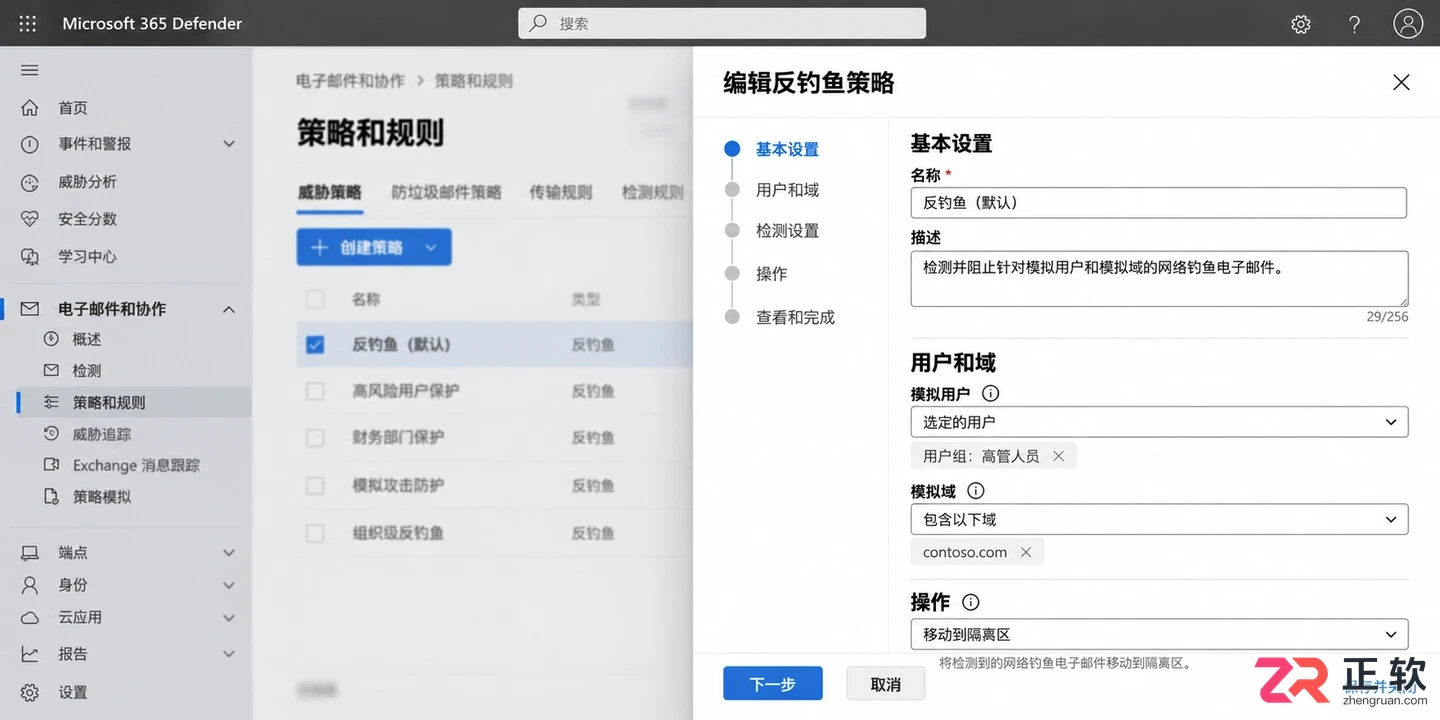Collapse the 电子邮件和协作 section

click(x=229, y=309)
